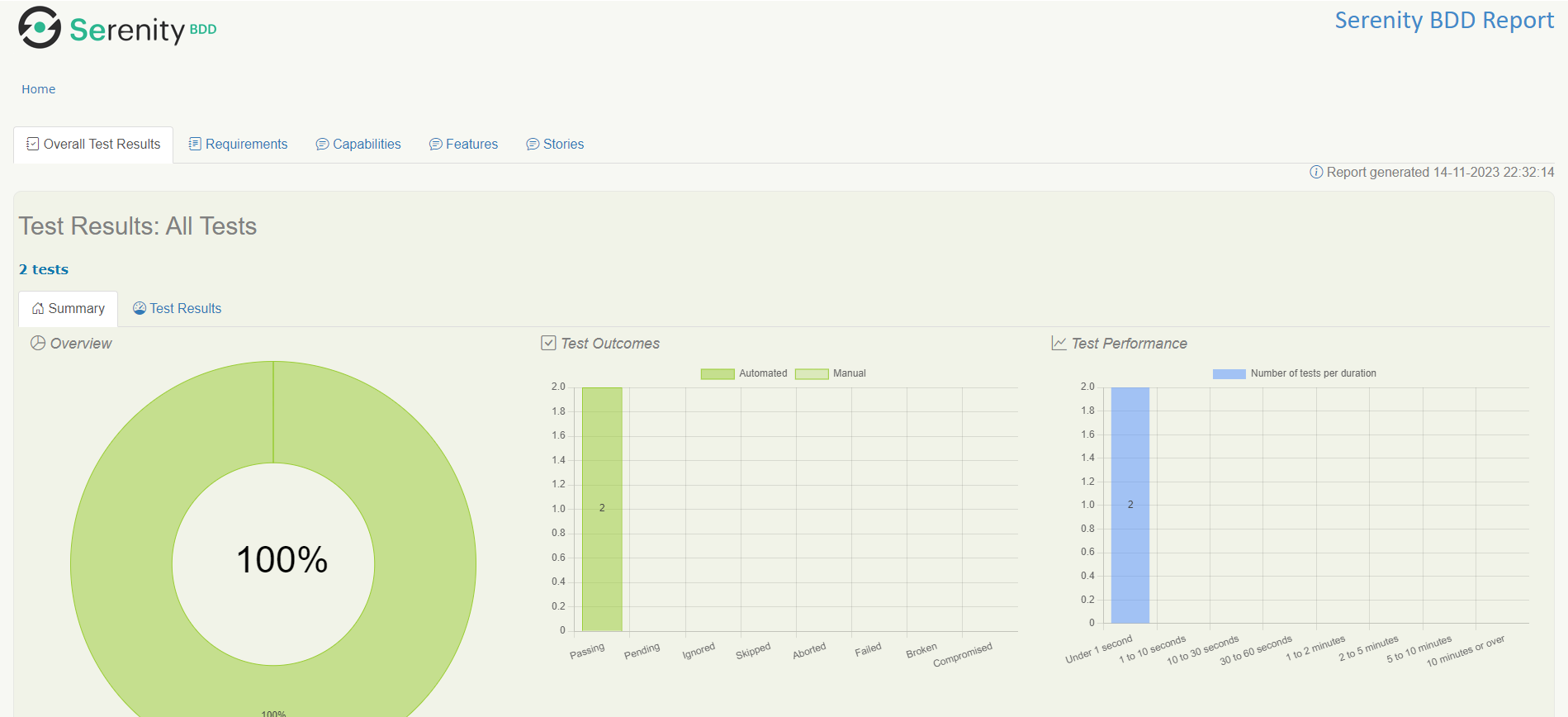Click the info icon beside Report generated

point(1316,172)
